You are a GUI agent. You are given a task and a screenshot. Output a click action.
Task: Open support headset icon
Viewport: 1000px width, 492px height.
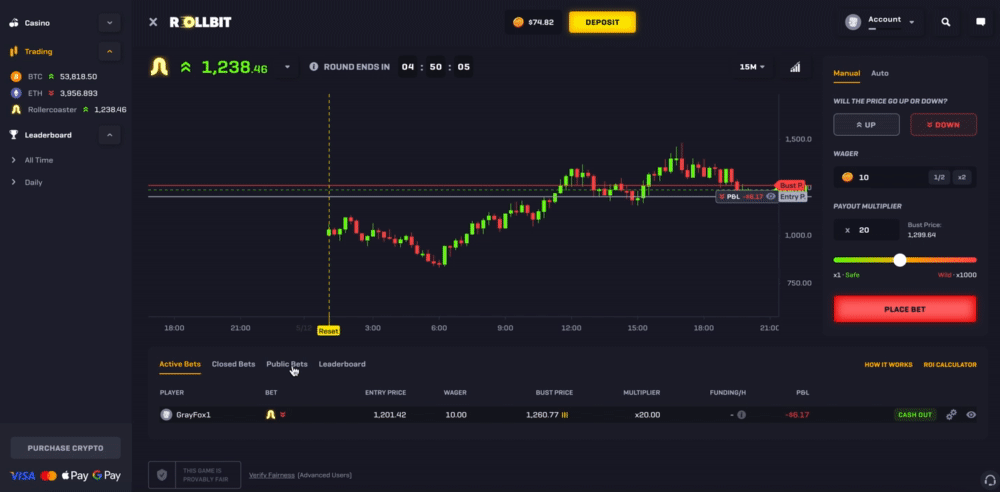(989, 480)
